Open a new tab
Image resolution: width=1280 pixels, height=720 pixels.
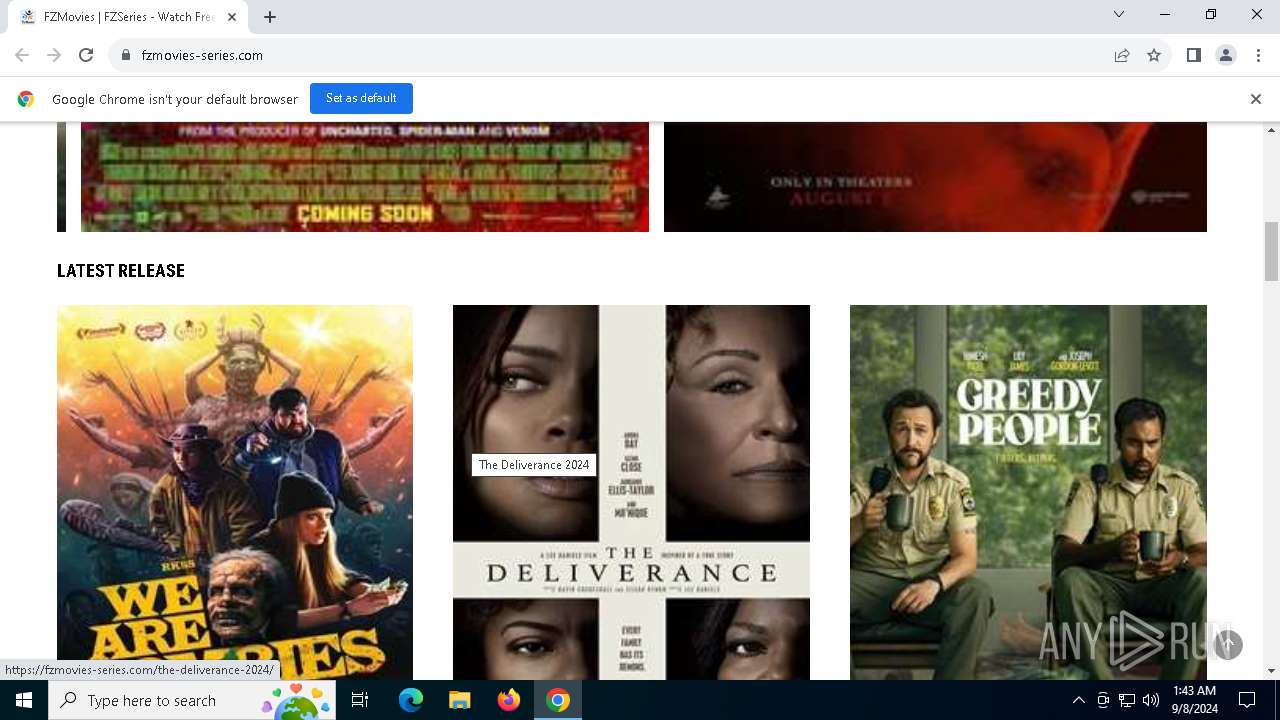270,17
